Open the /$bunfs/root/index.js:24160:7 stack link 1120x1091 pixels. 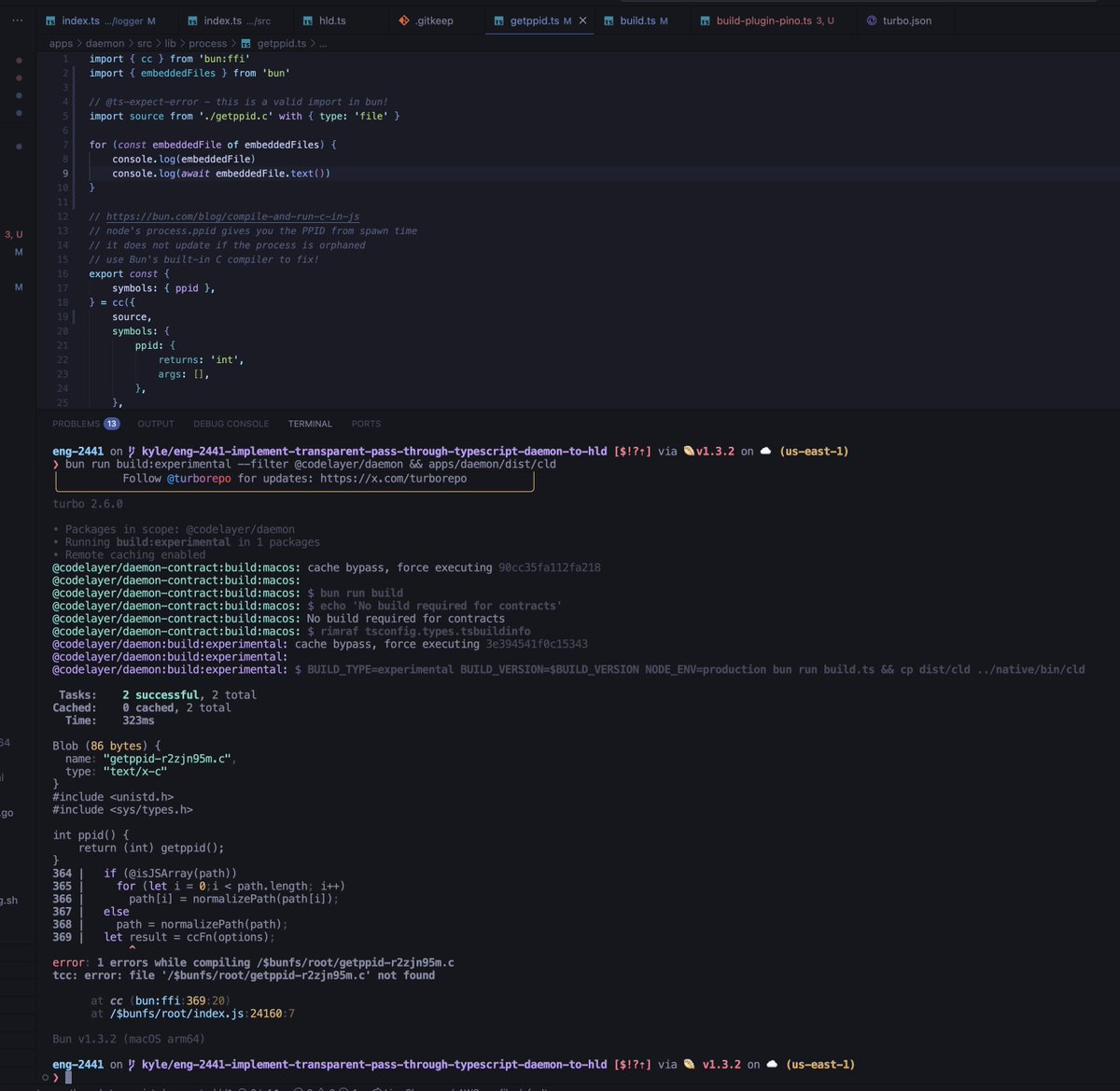click(x=202, y=1014)
